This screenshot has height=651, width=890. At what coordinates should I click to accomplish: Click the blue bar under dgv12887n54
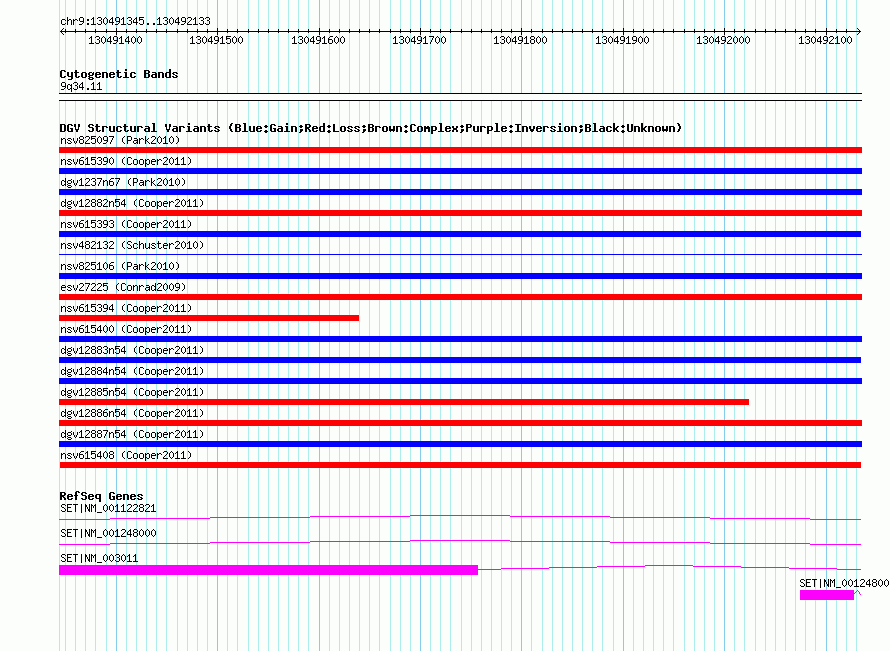coord(460,444)
